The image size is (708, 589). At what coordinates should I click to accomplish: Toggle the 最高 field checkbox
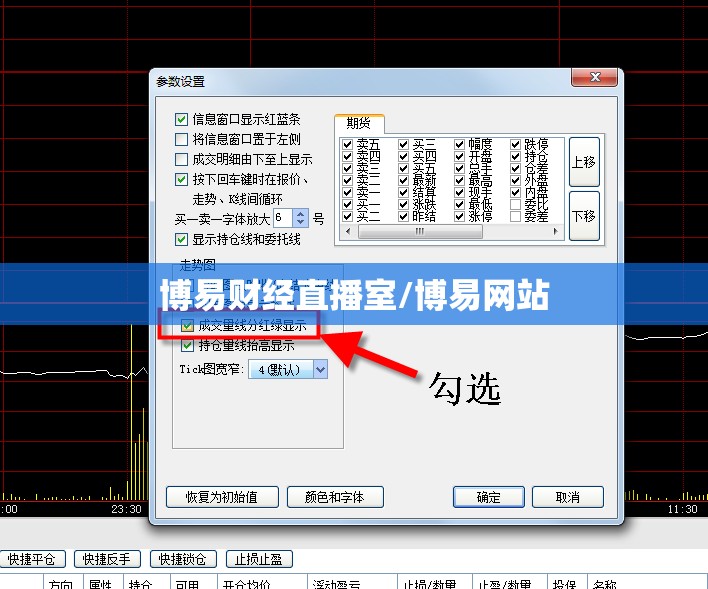(459, 181)
